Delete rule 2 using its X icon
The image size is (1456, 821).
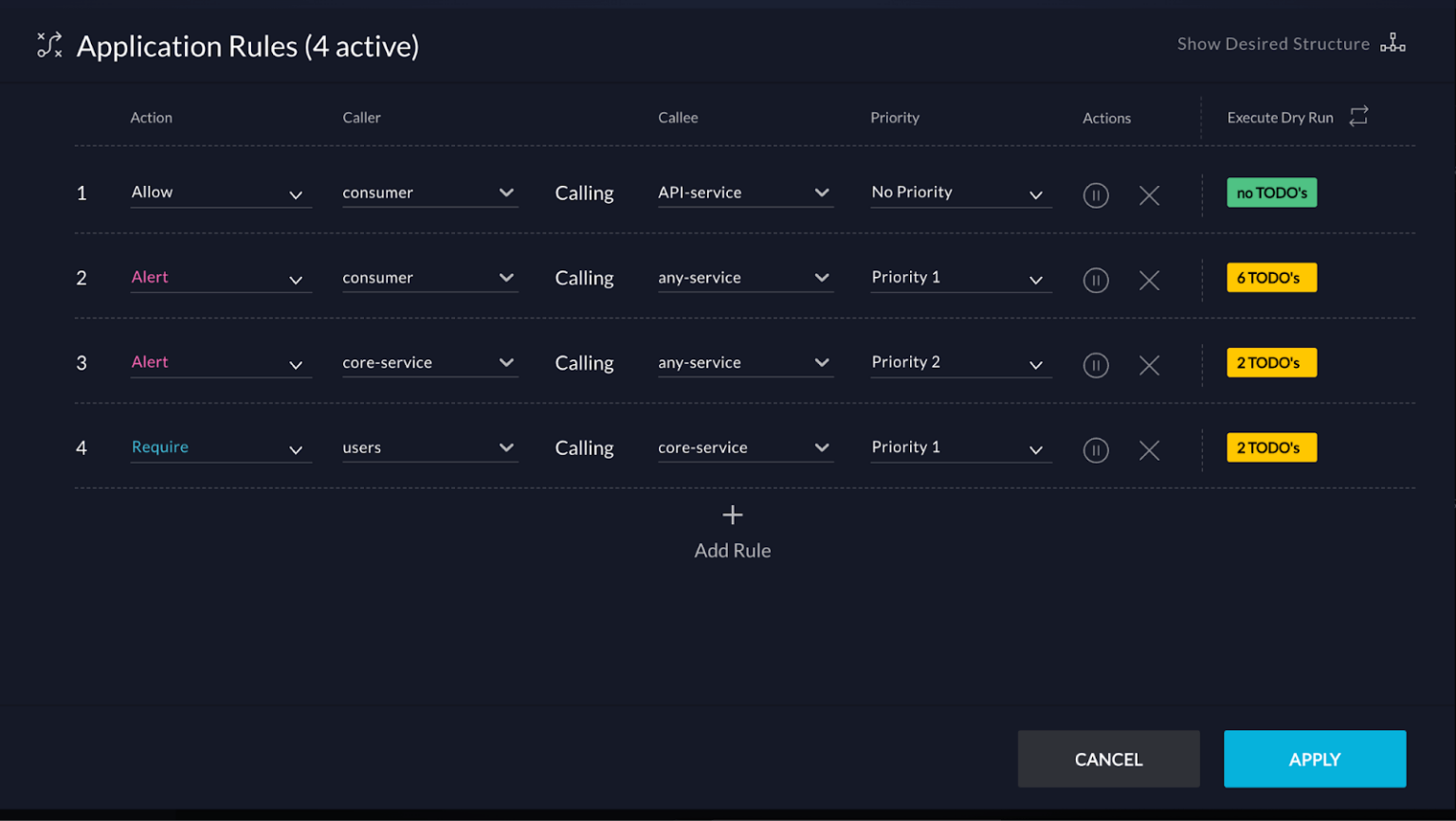1149,280
